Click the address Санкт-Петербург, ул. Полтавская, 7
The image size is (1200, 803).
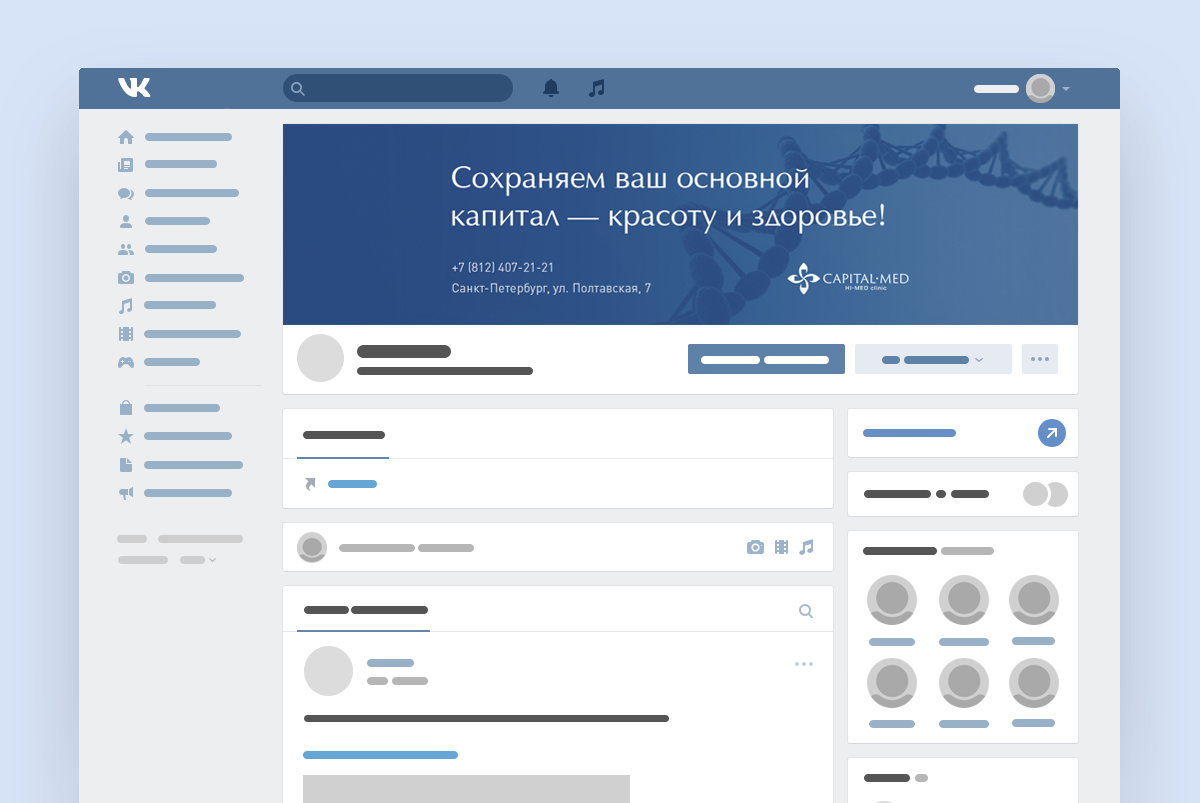551,288
